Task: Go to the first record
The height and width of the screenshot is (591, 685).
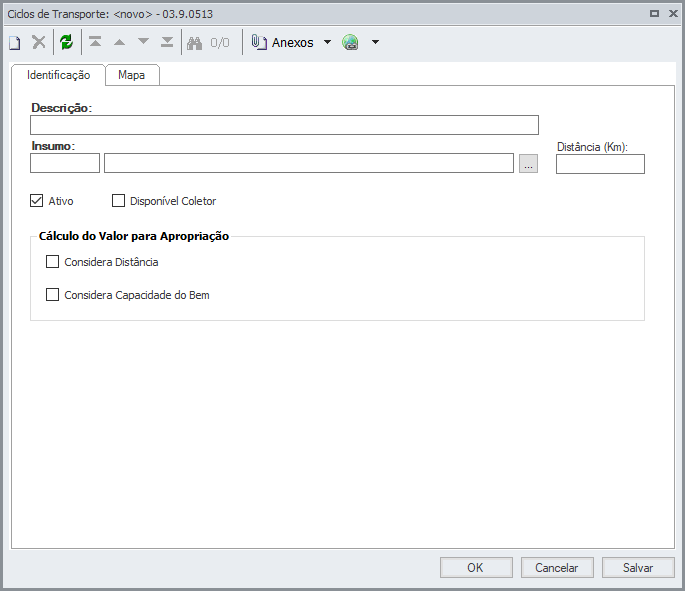Action: tap(95, 42)
